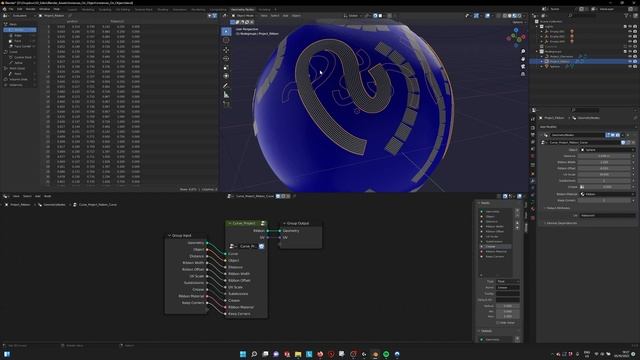Click the Group Output node header
640x360 pixels.
click(x=302, y=223)
